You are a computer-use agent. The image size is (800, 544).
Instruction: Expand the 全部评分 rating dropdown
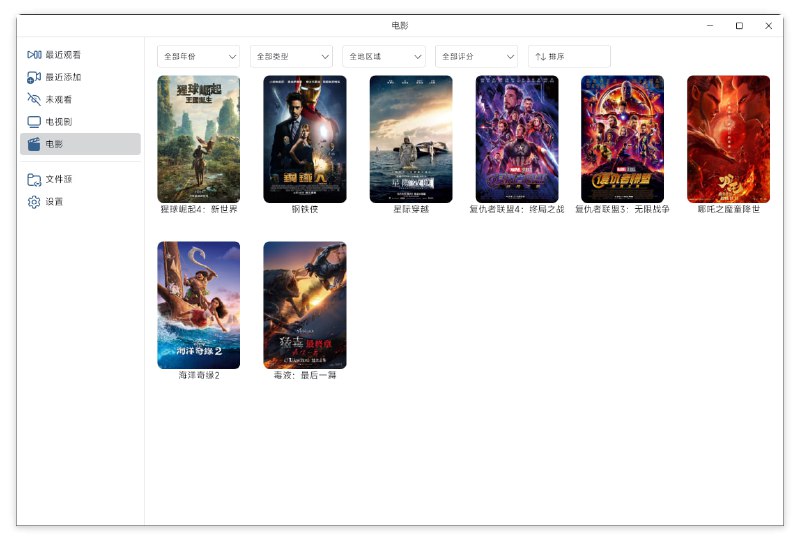pyautogui.click(x=476, y=57)
